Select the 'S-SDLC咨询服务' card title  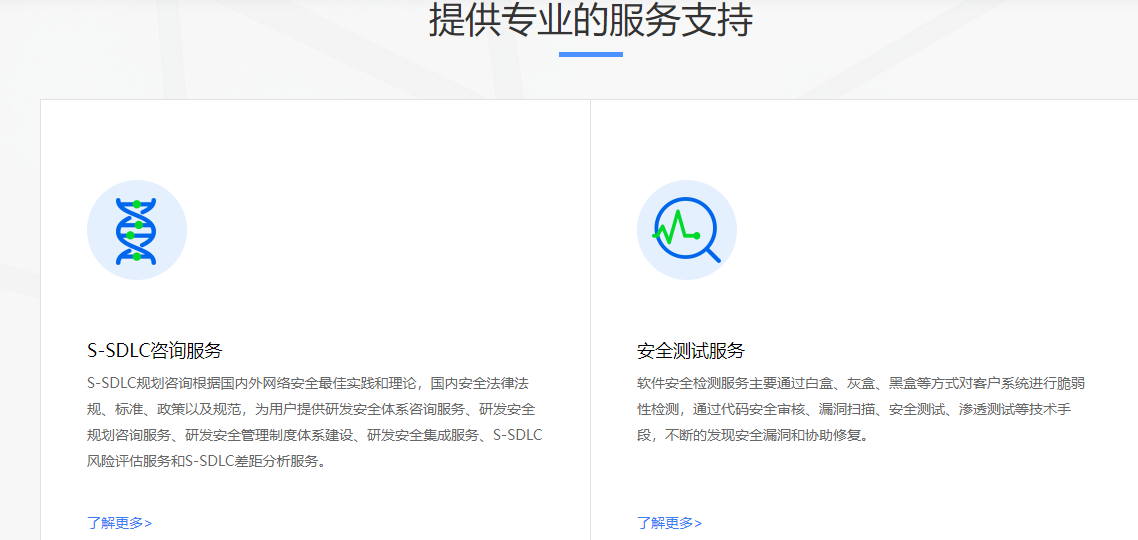point(155,351)
